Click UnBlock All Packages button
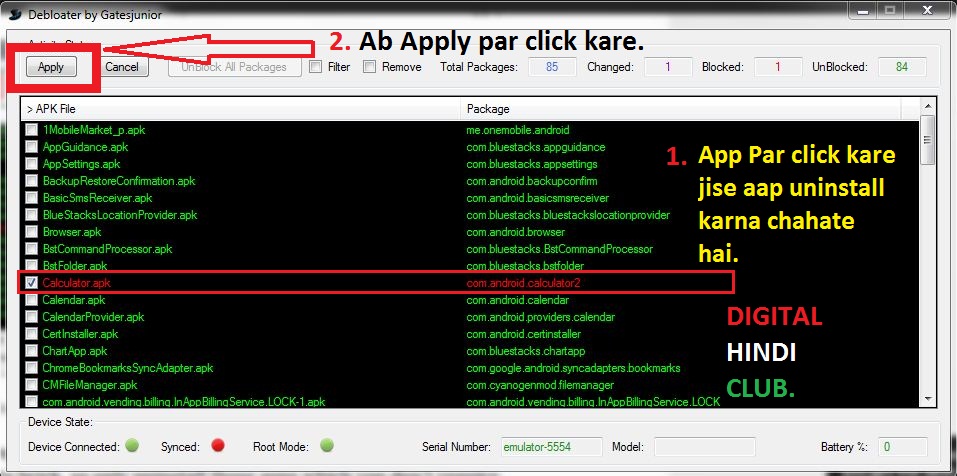This screenshot has width=957, height=476. click(234, 67)
